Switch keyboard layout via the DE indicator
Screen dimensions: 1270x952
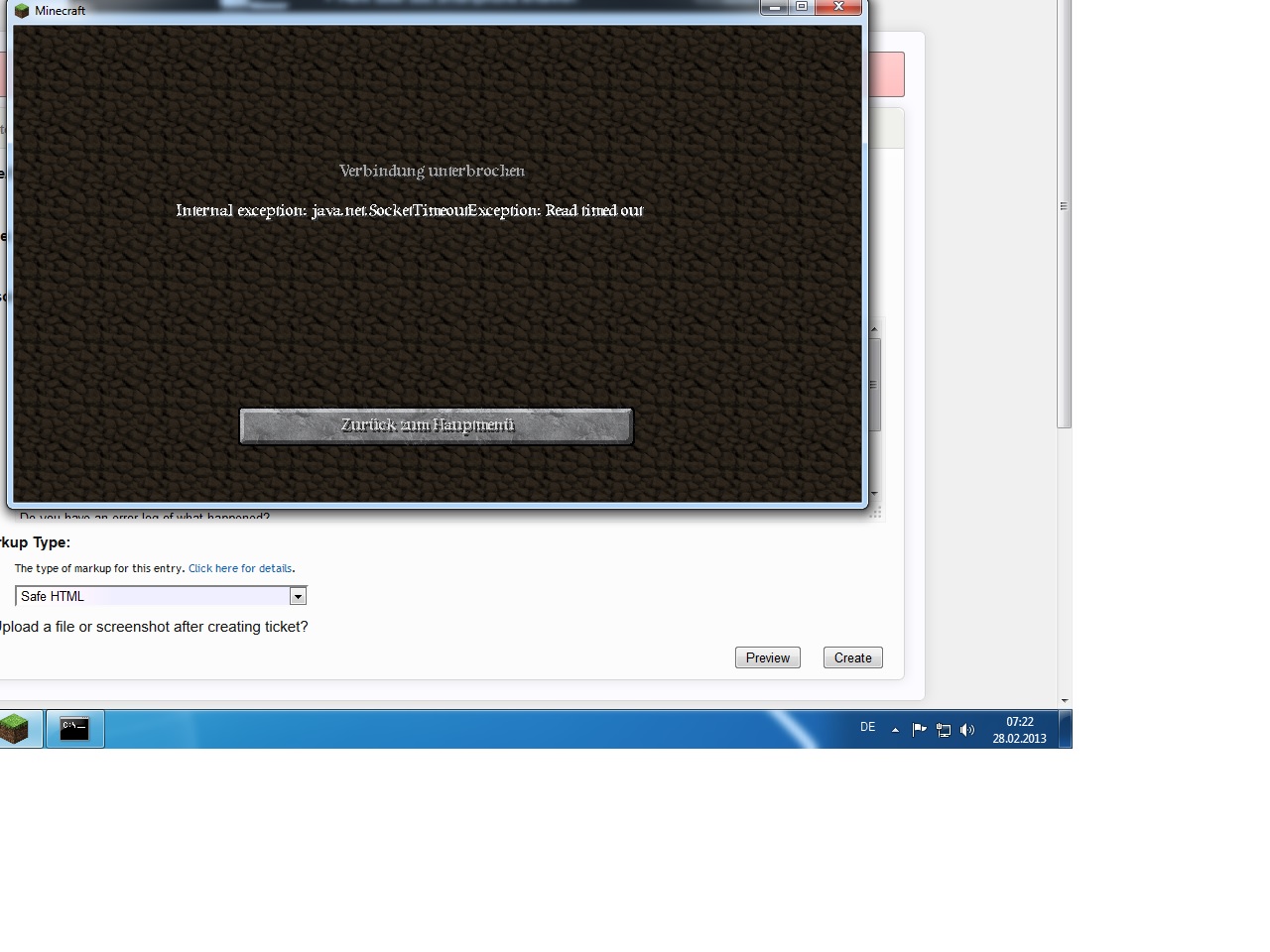pyautogui.click(x=866, y=727)
